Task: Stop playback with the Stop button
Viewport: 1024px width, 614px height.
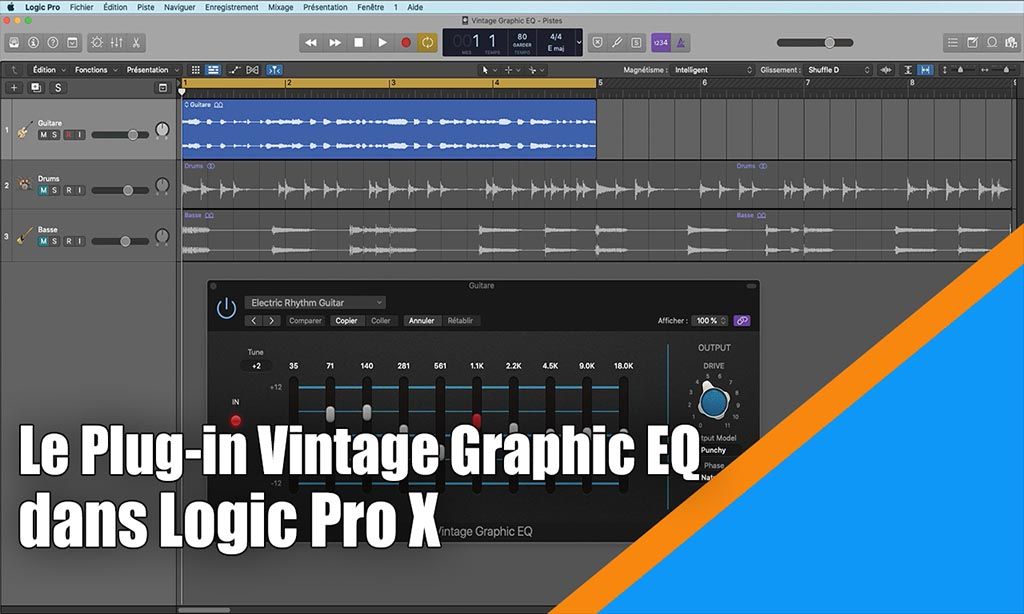Action: pos(359,42)
